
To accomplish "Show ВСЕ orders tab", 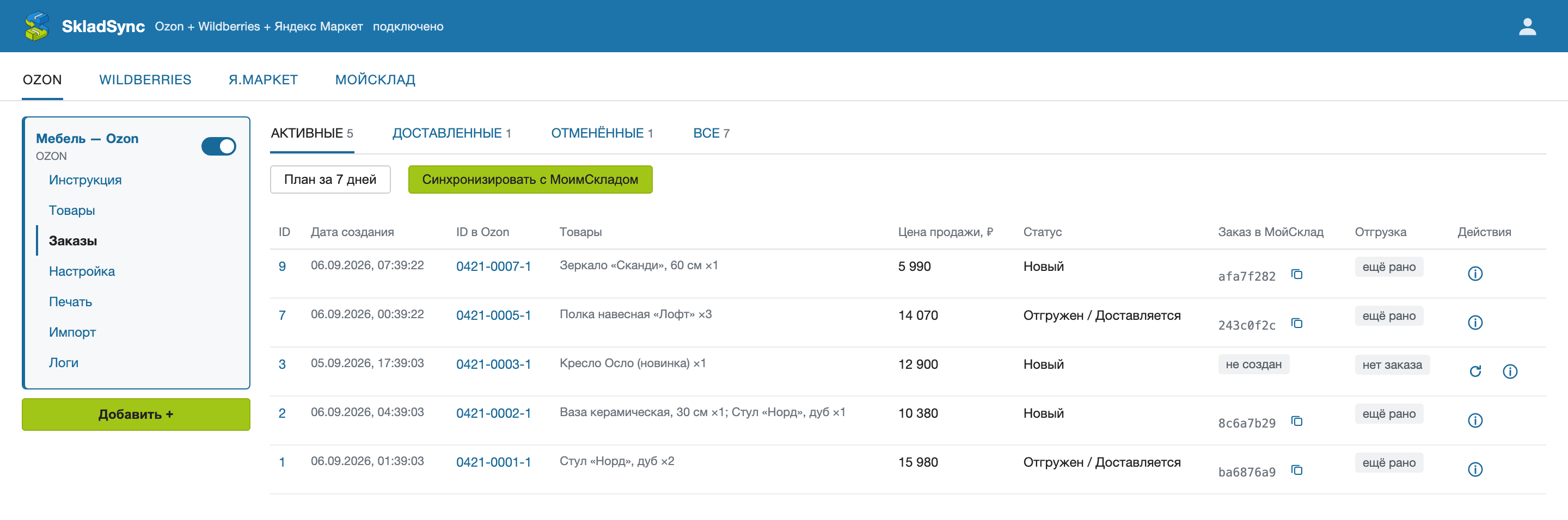I will pyautogui.click(x=711, y=133).
